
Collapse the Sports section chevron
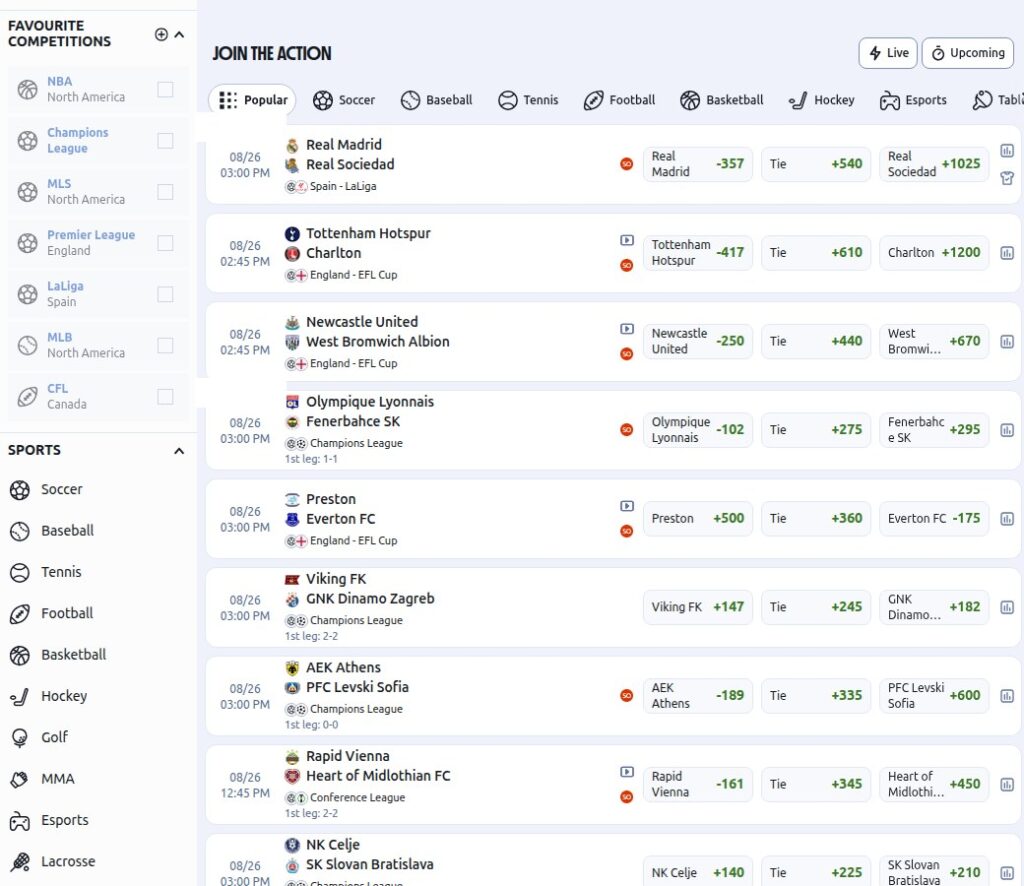179,451
